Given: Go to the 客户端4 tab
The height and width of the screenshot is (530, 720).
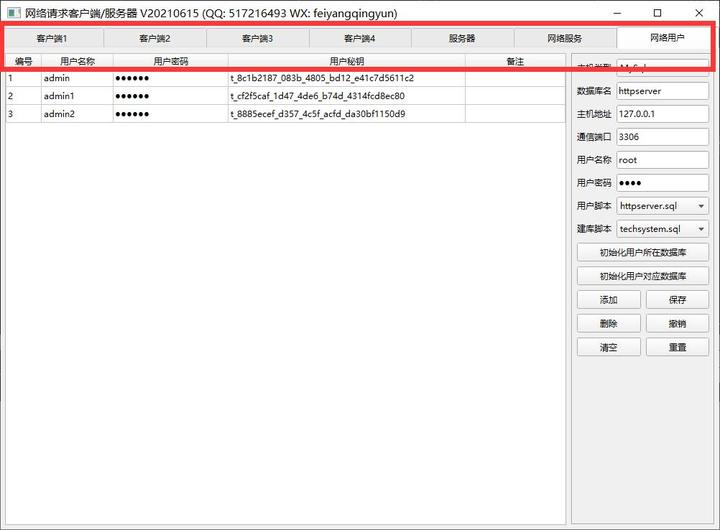Looking at the screenshot, I should pyautogui.click(x=360, y=39).
